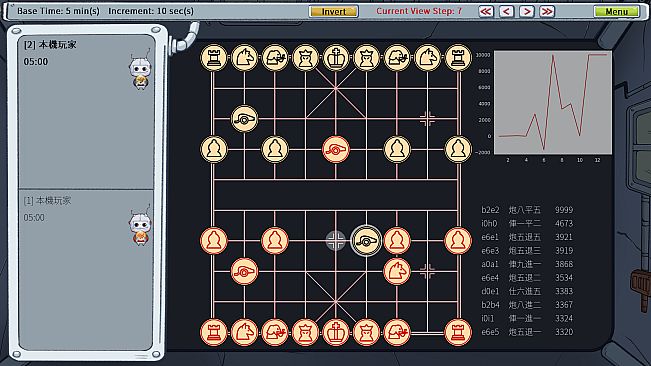This screenshot has height=366, width=651.
Task: Select the red cannon among black pawns
Action: (x=335, y=149)
